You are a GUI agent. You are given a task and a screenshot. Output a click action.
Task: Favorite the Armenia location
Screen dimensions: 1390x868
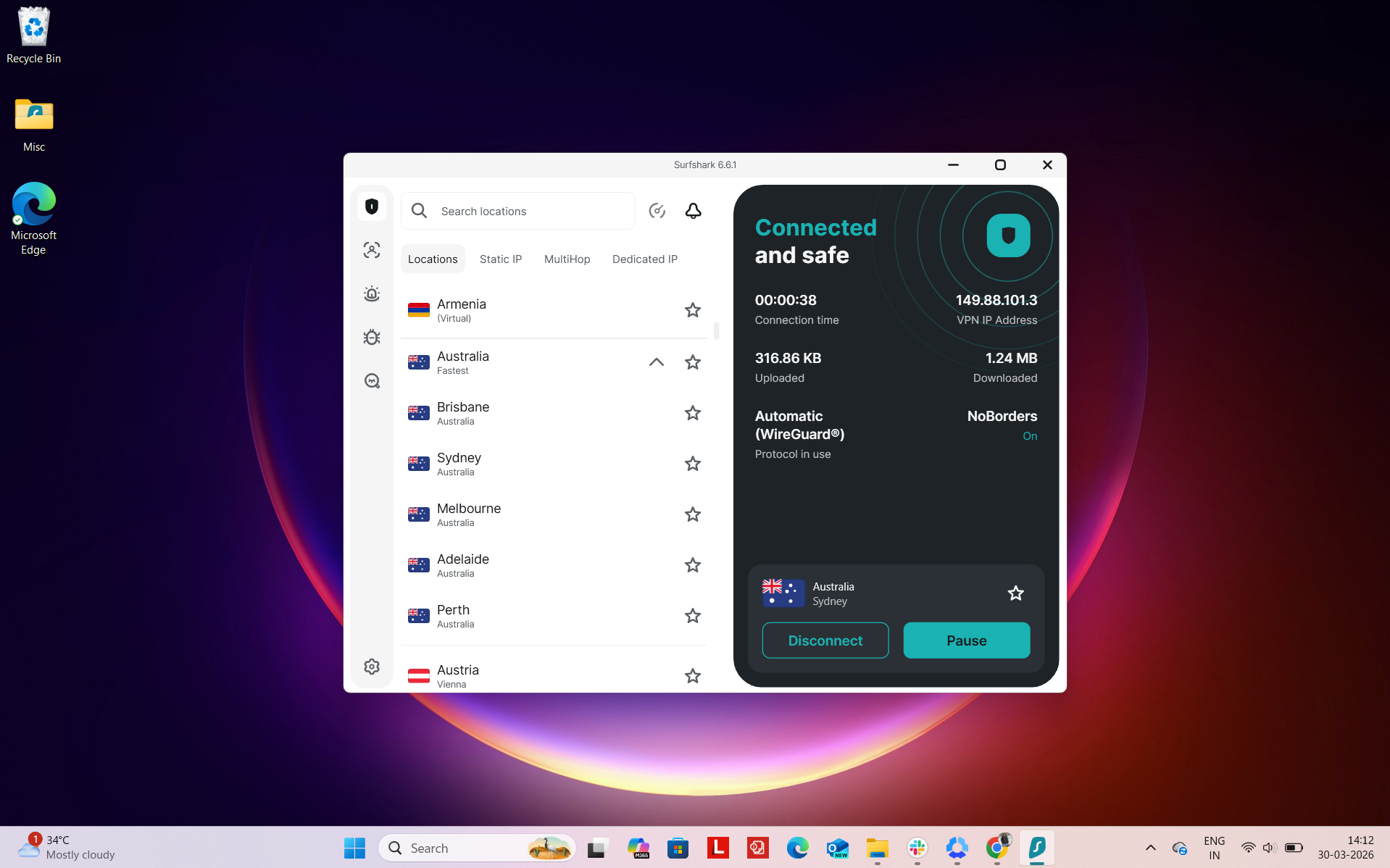click(692, 310)
